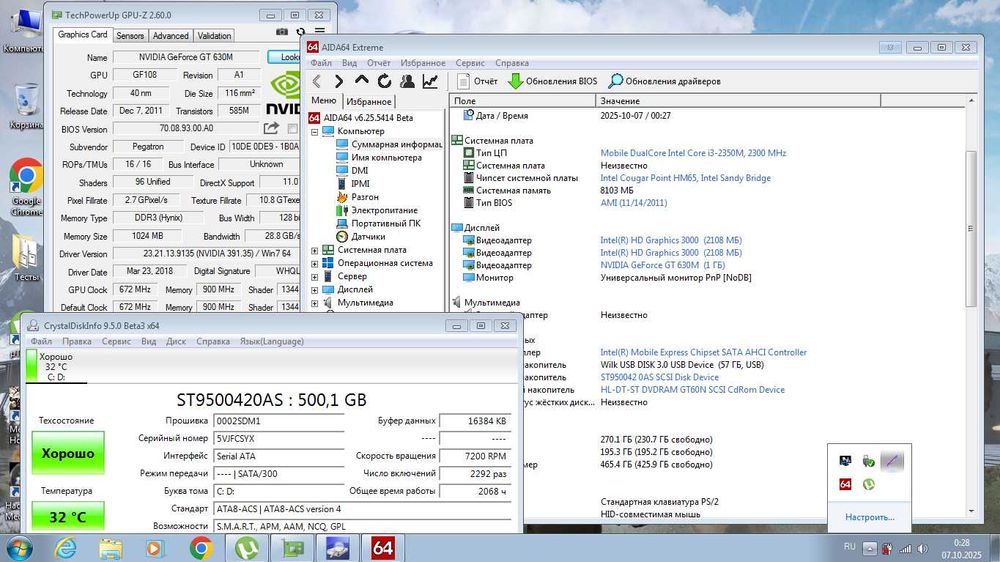This screenshot has width=1000, height=562.
Task: Click the volume speaker tray icon
Action: pyautogui.click(x=923, y=549)
